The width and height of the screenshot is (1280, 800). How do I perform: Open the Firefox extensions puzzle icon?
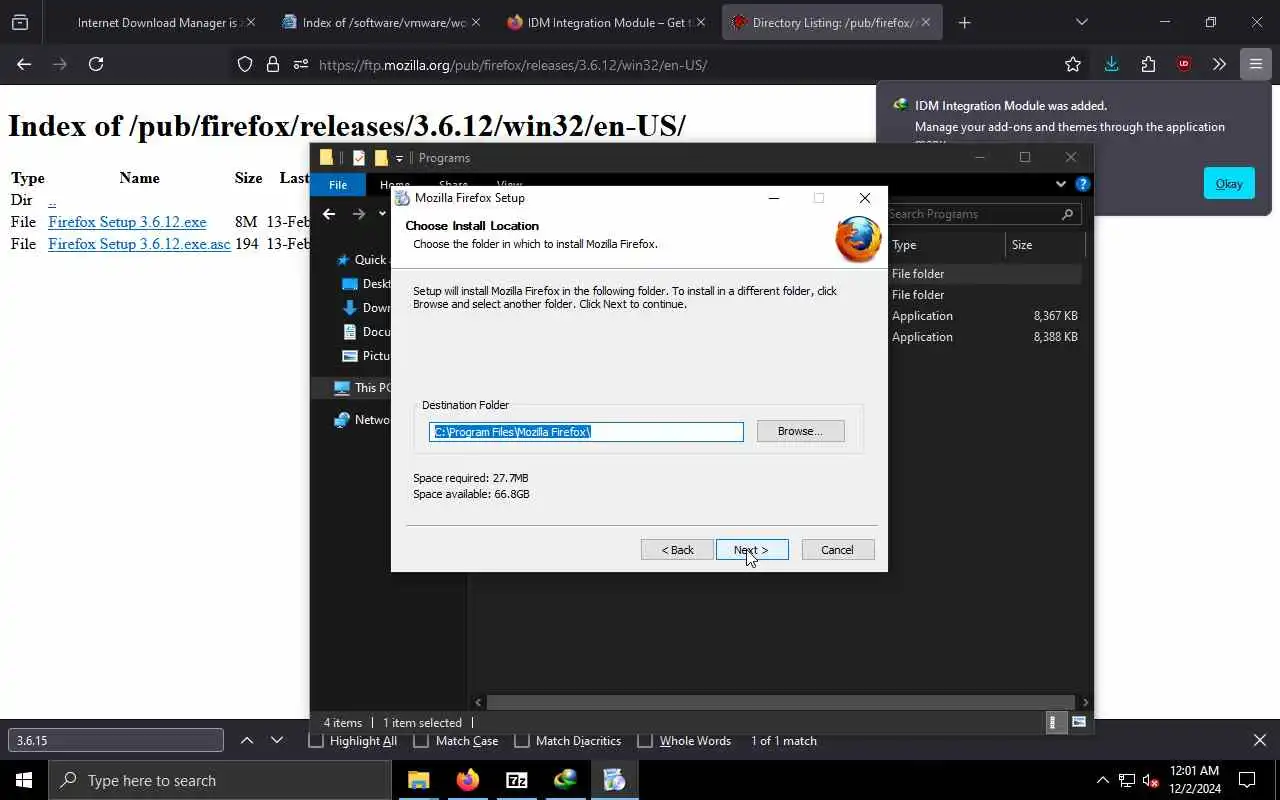click(1148, 64)
